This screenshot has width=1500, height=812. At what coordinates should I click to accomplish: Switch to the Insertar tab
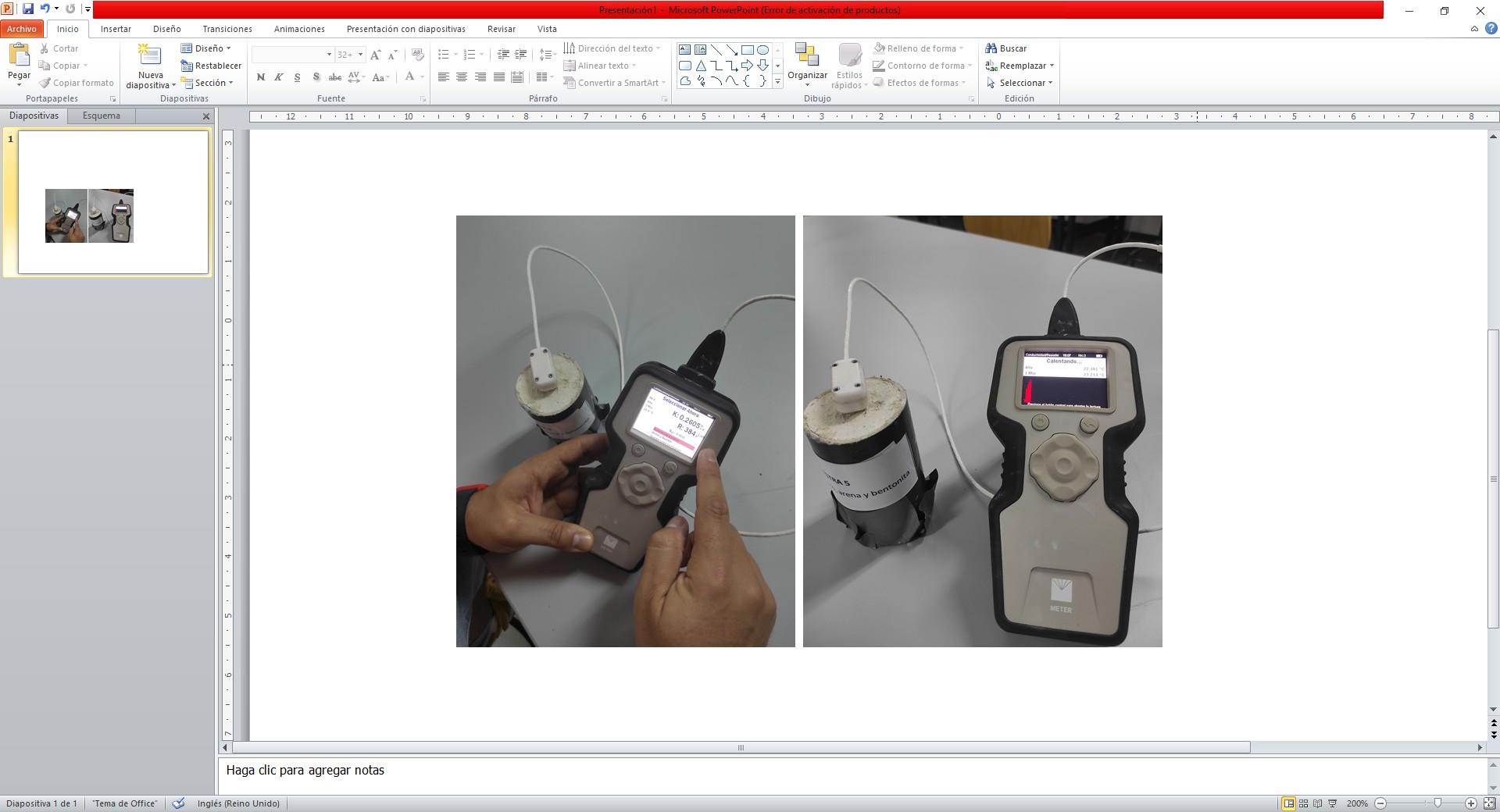point(116,29)
